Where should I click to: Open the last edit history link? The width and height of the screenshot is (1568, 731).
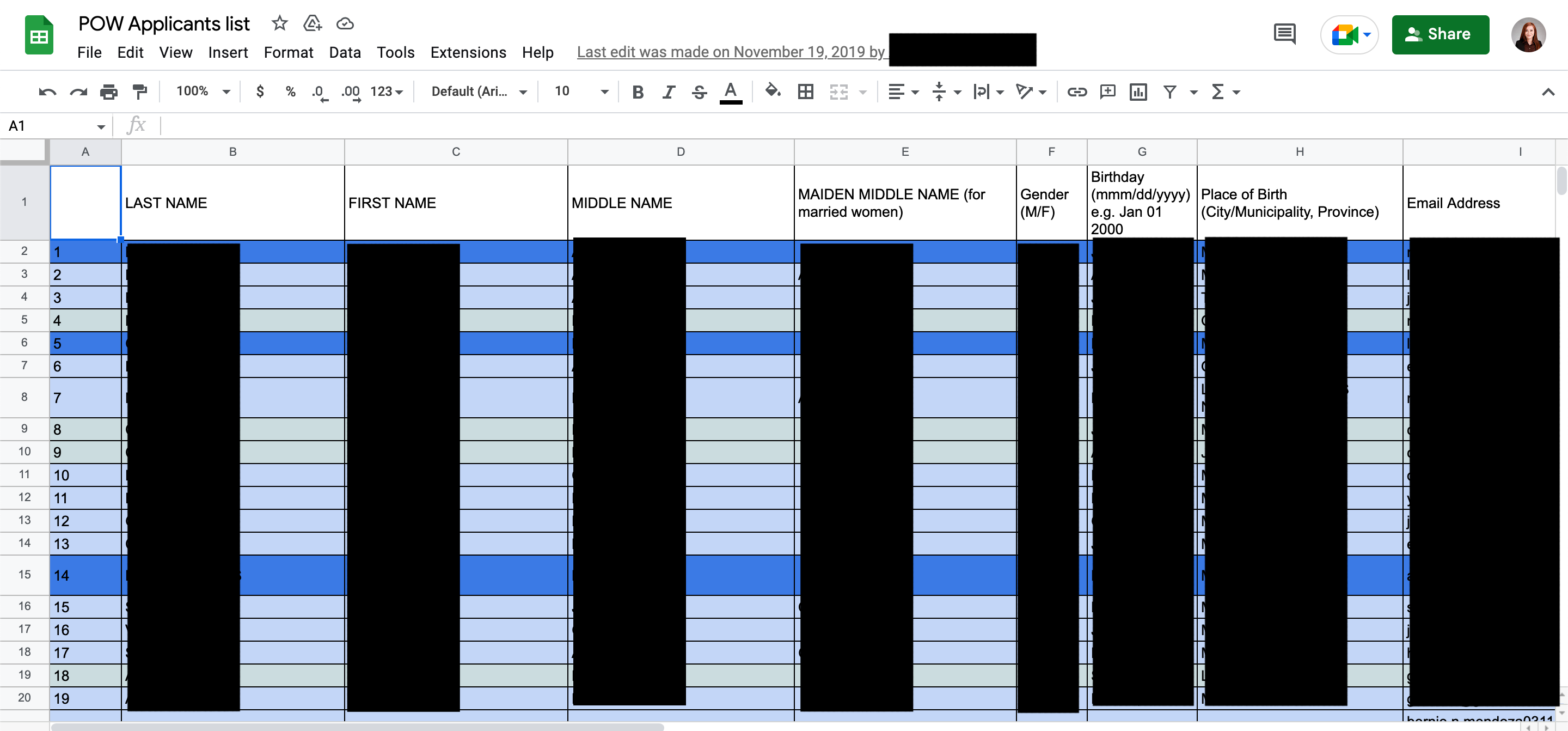click(x=731, y=52)
